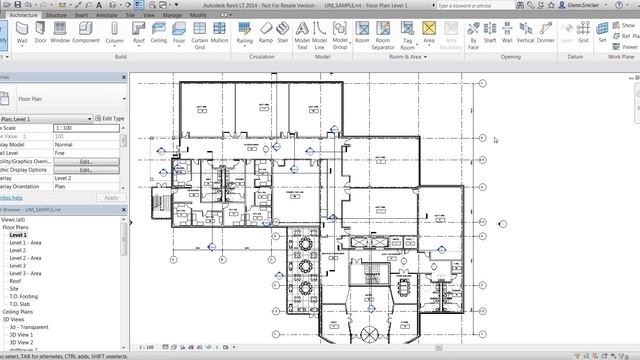
Task: Select the Room tool
Action: pos(362,33)
